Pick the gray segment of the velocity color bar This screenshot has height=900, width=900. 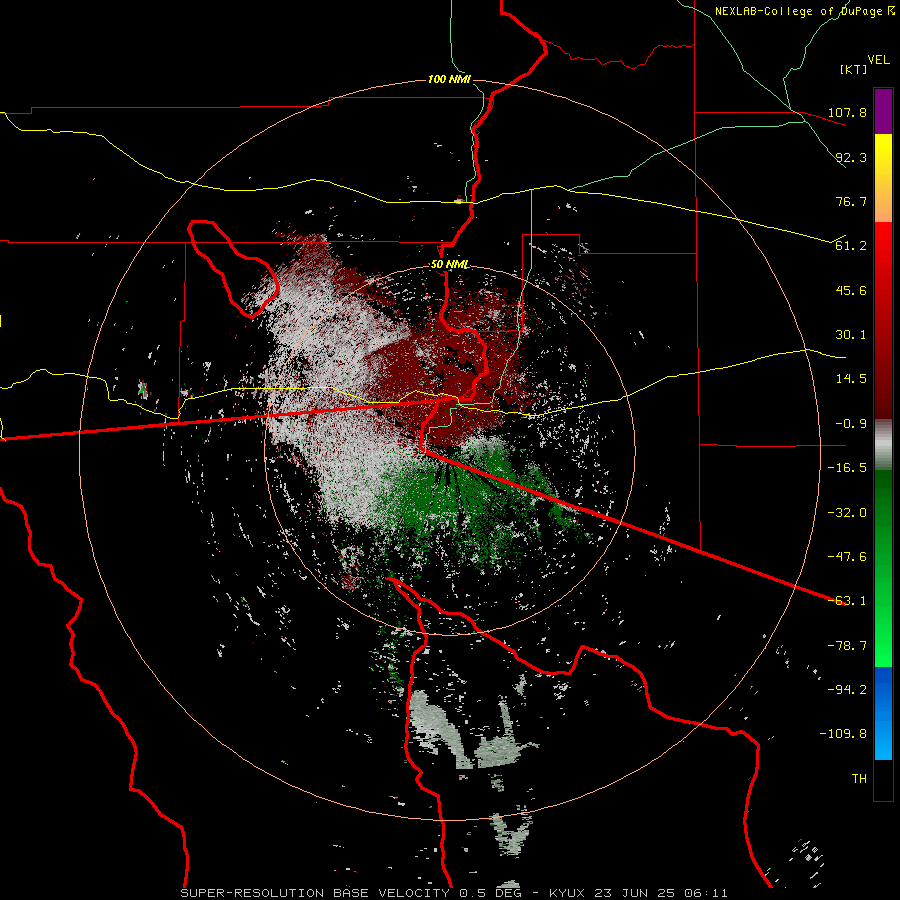(883, 445)
